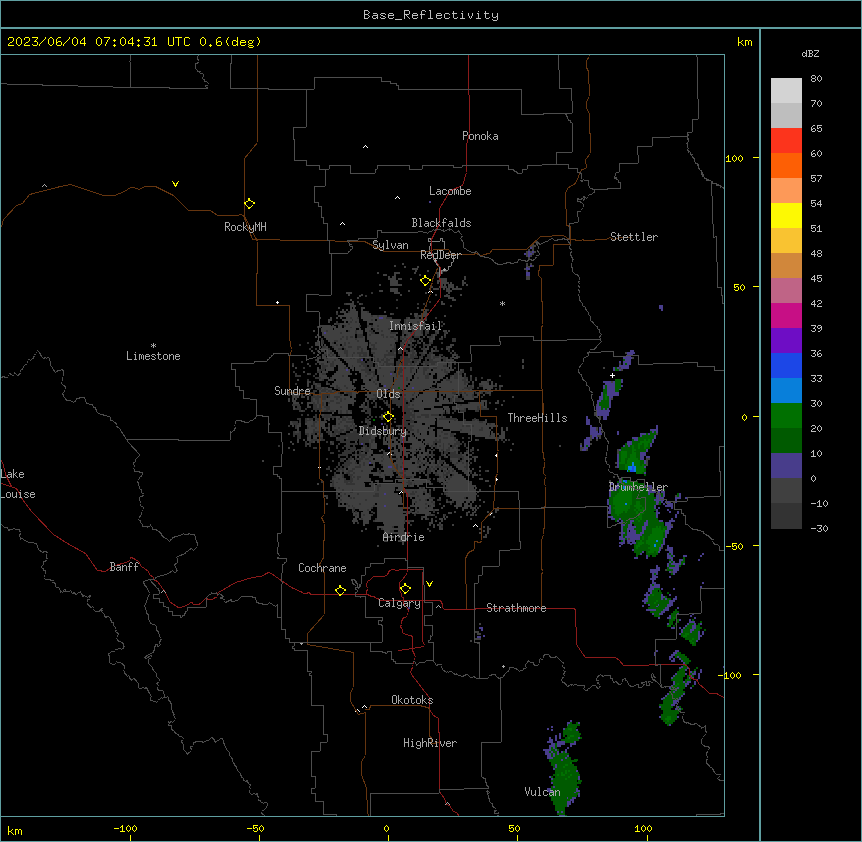Viewport: 862px width, 842px height.
Task: Click the yellow diamond marker above Calgary
Action: (x=405, y=589)
